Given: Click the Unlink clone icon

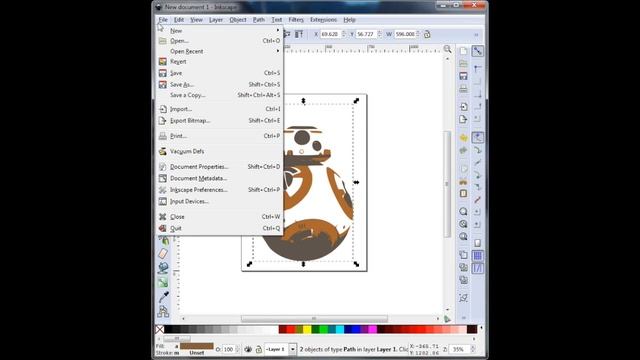Looking at the screenshot, I should pyautogui.click(x=463, y=280).
